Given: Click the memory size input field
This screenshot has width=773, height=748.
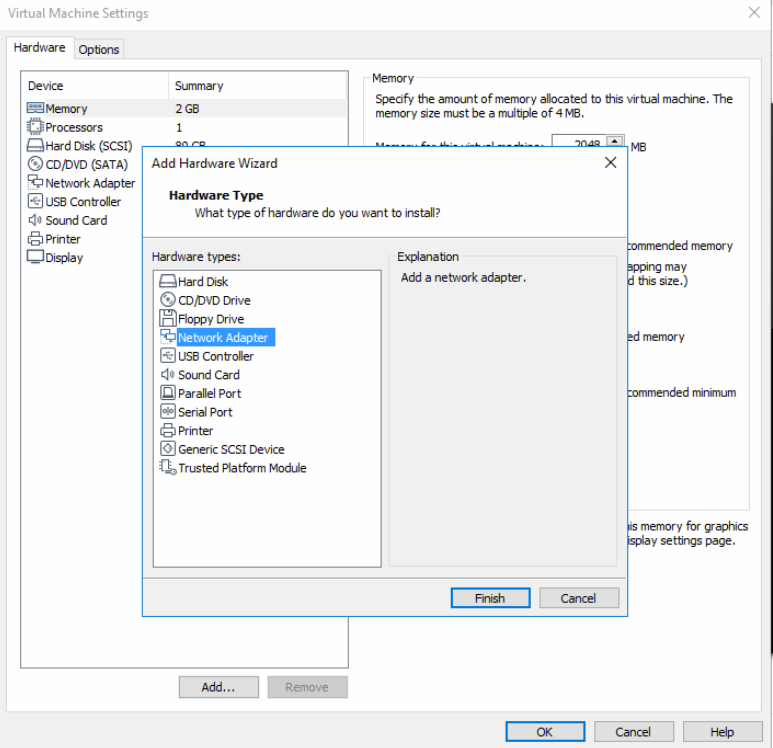Looking at the screenshot, I should tap(579, 142).
